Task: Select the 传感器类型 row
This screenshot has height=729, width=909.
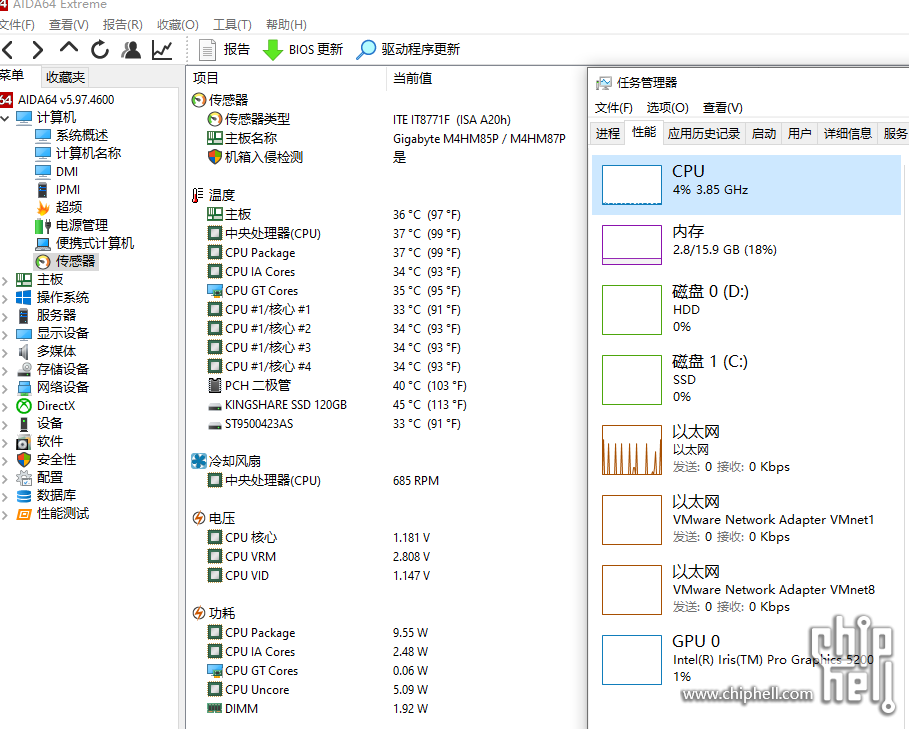Action: (x=387, y=119)
